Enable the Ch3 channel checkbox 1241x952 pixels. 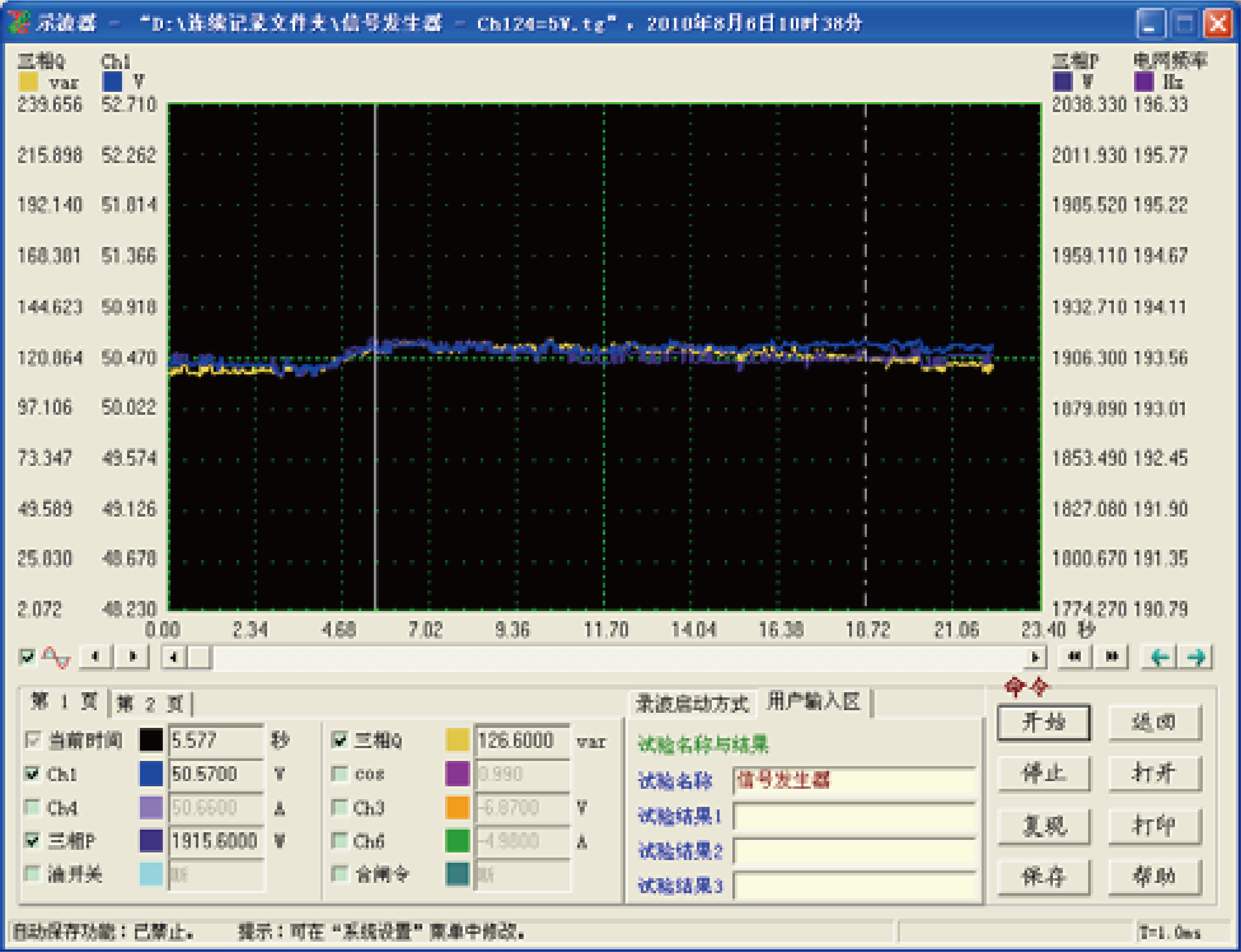[340, 807]
